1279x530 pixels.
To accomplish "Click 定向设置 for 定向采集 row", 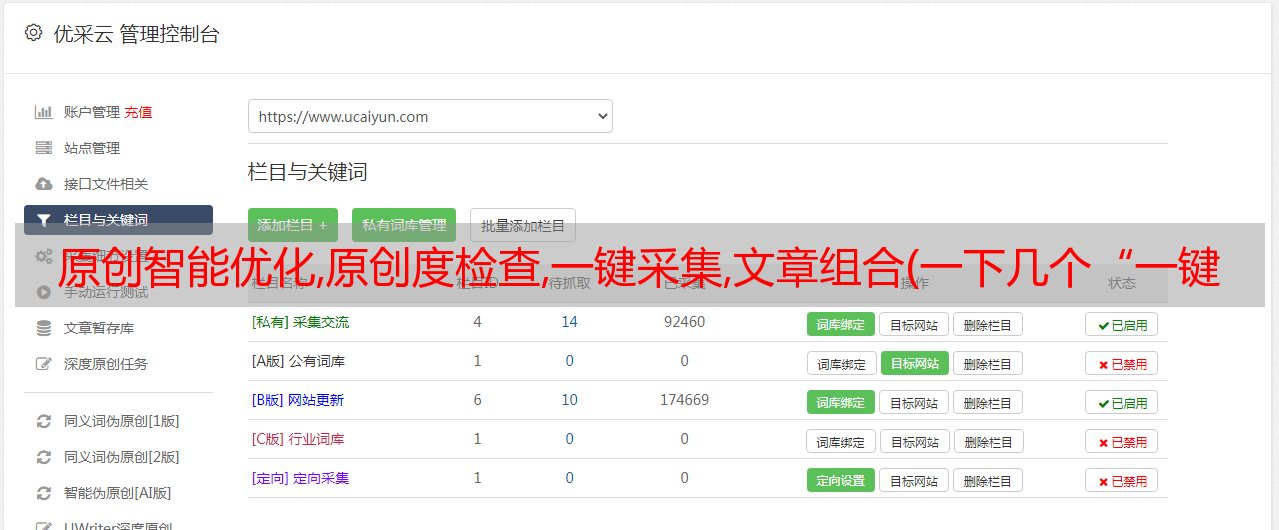I will [x=841, y=480].
